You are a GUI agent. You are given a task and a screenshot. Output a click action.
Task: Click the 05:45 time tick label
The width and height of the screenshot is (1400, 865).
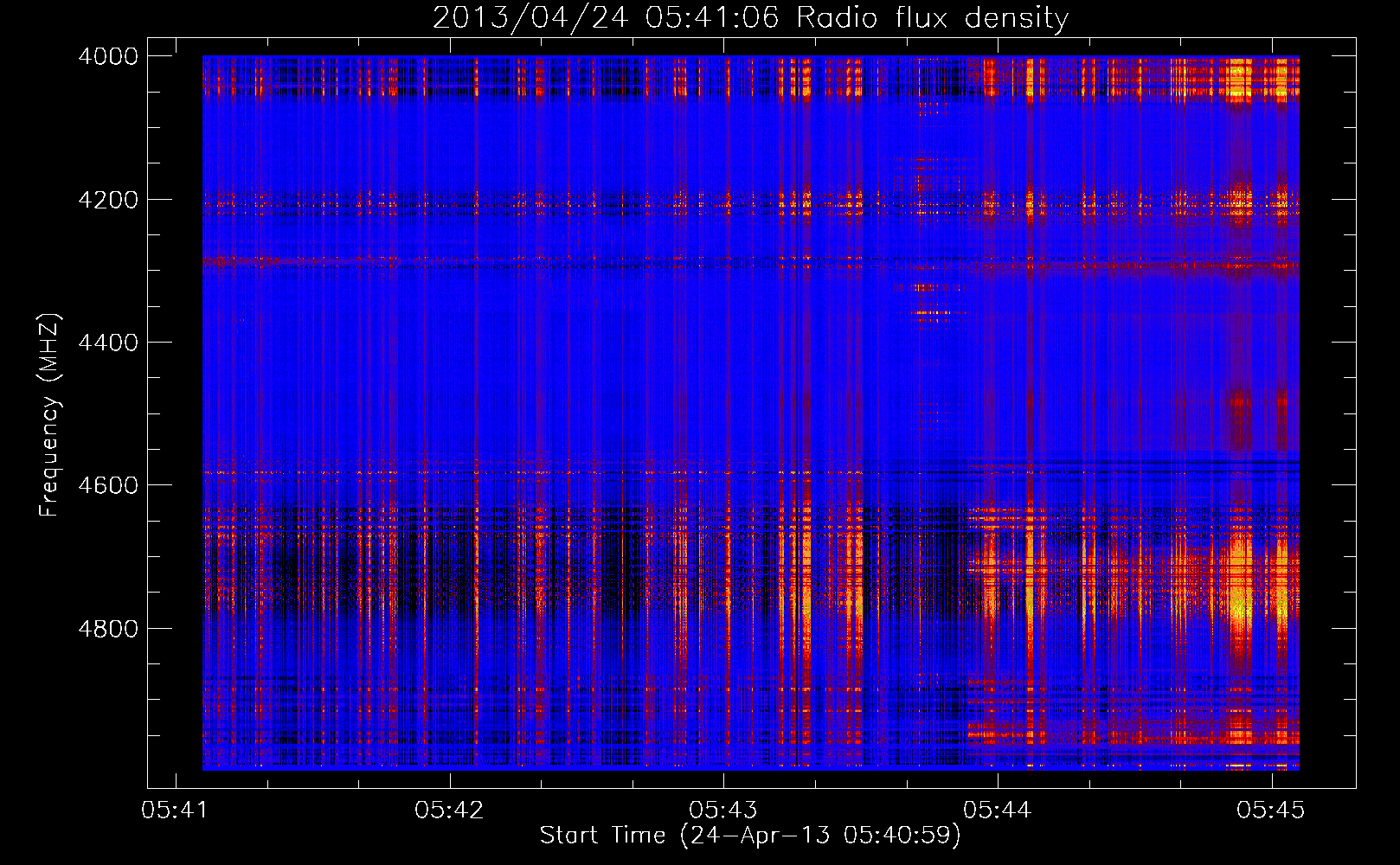tap(1271, 810)
